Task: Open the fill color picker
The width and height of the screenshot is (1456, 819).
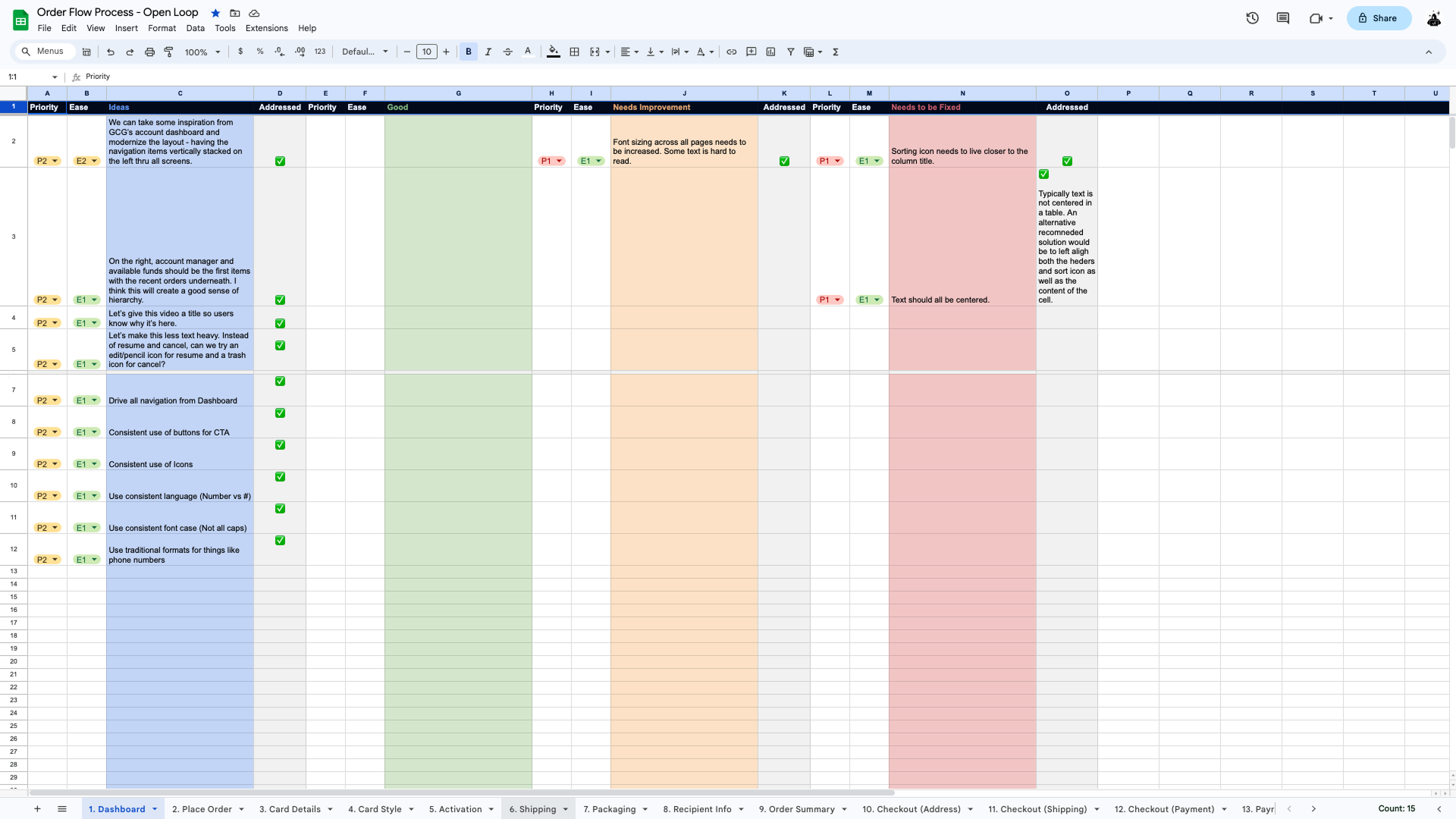Action: [x=554, y=52]
